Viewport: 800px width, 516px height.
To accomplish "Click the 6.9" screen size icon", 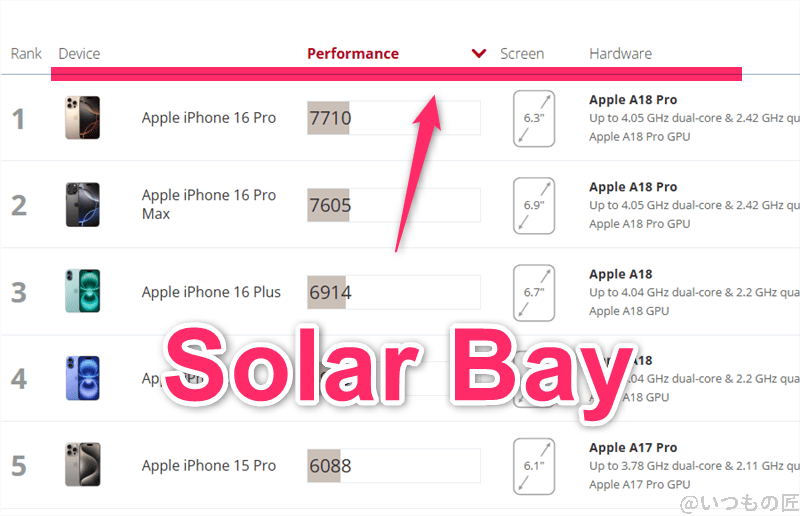I will [x=533, y=205].
